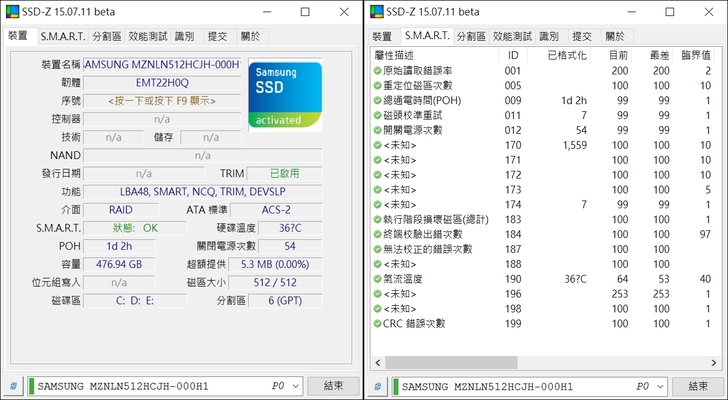The height and width of the screenshot is (400, 728).
Task: Click the left arrow of the horizontal scrollbar
Action: pos(377,362)
